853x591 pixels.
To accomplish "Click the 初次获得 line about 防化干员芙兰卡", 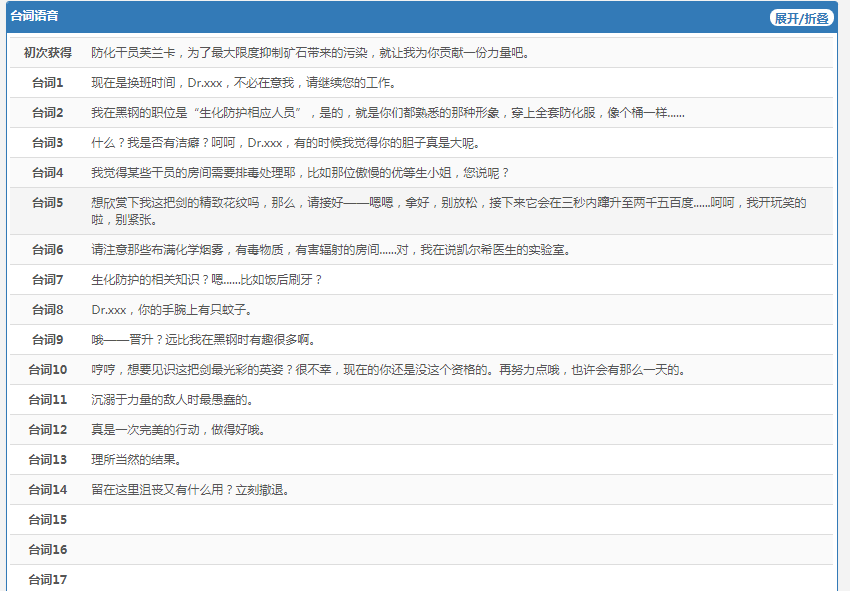I will pyautogui.click(x=310, y=53).
